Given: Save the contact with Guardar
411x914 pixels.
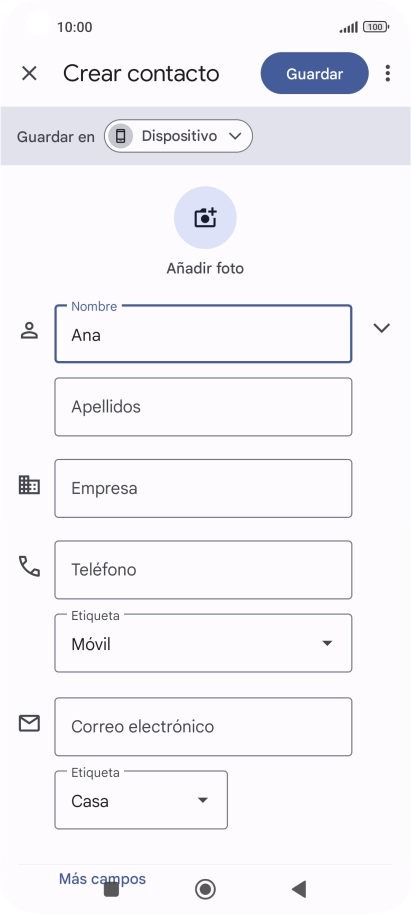Looking at the screenshot, I should [x=315, y=73].
